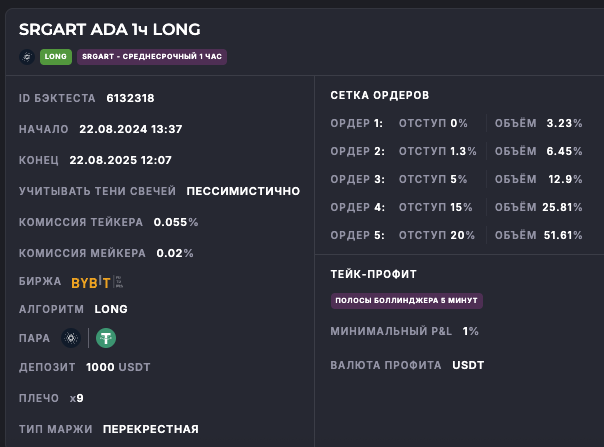Click the ADA icon in the pair row
Viewport: 604px width, 447px height.
coord(70,338)
